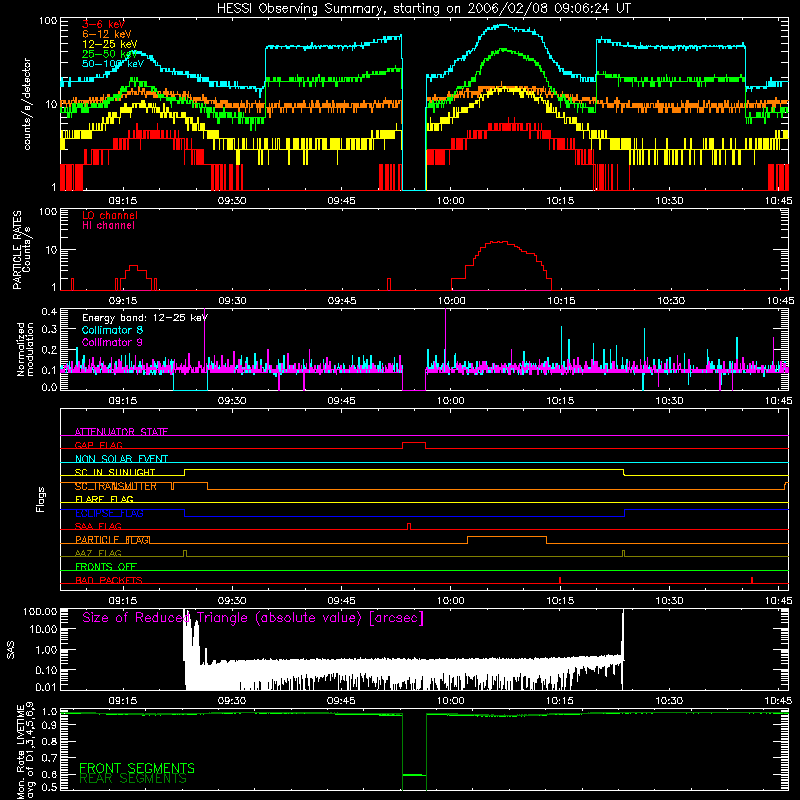Click the magenta Collimator 9 spike near 09:59

[x=445, y=337]
